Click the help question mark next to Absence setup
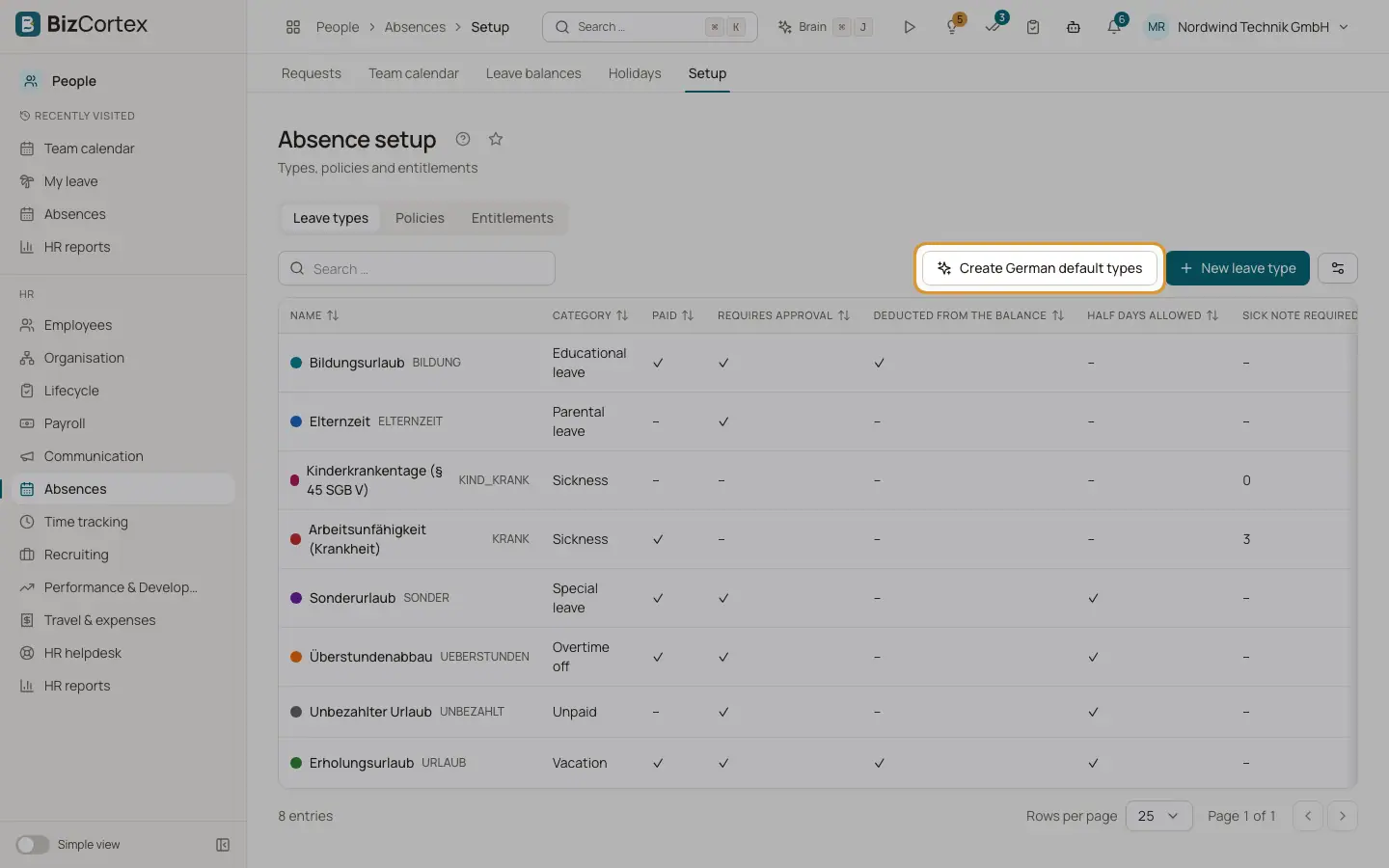This screenshot has width=1389, height=868. [x=463, y=139]
